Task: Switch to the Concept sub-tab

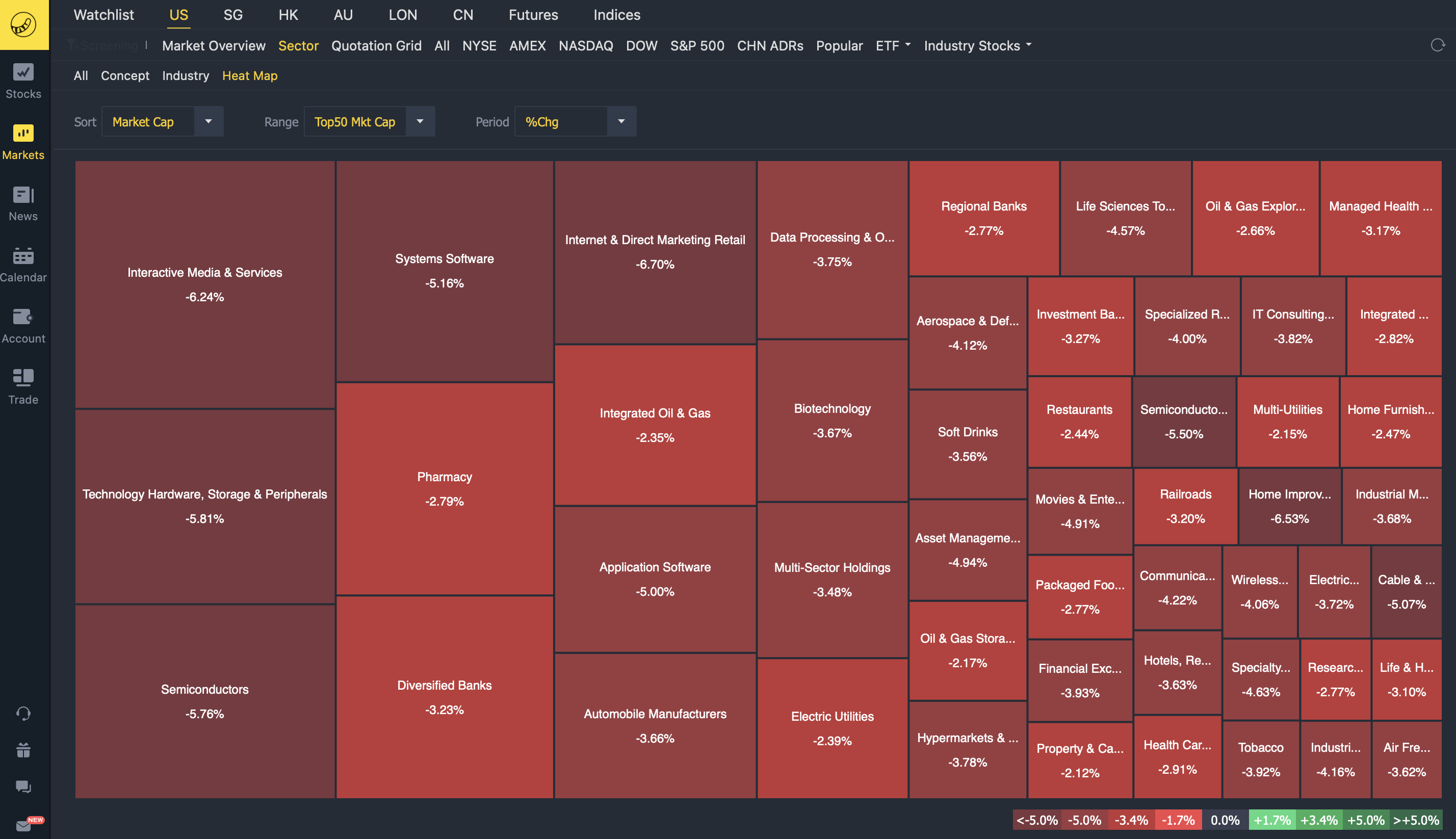Action: click(125, 75)
